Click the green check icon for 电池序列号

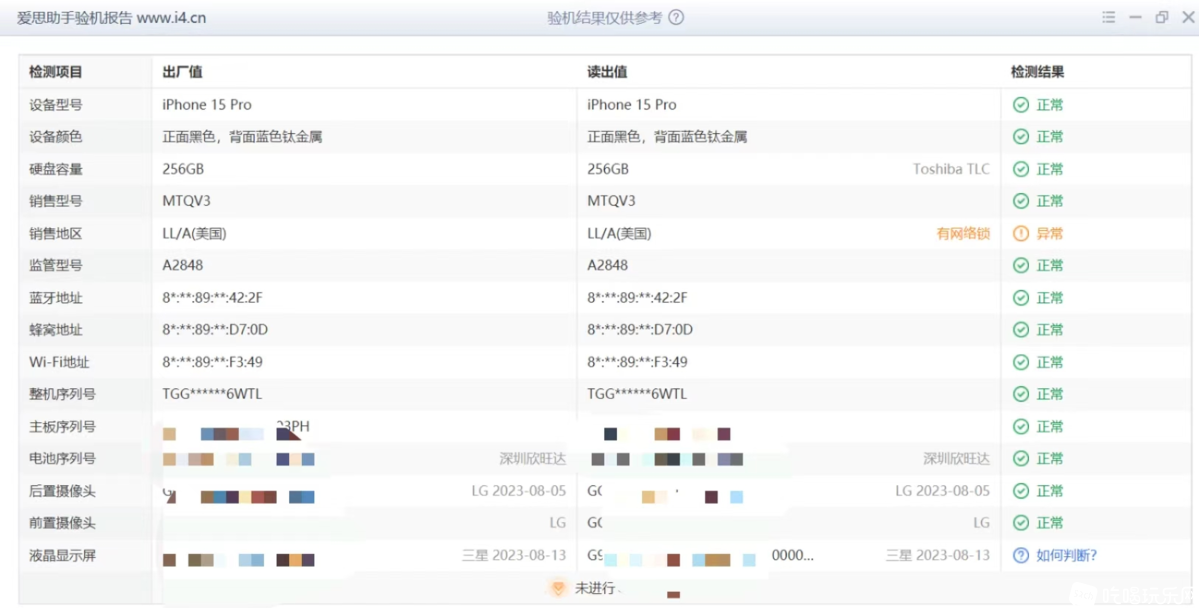(1021, 458)
